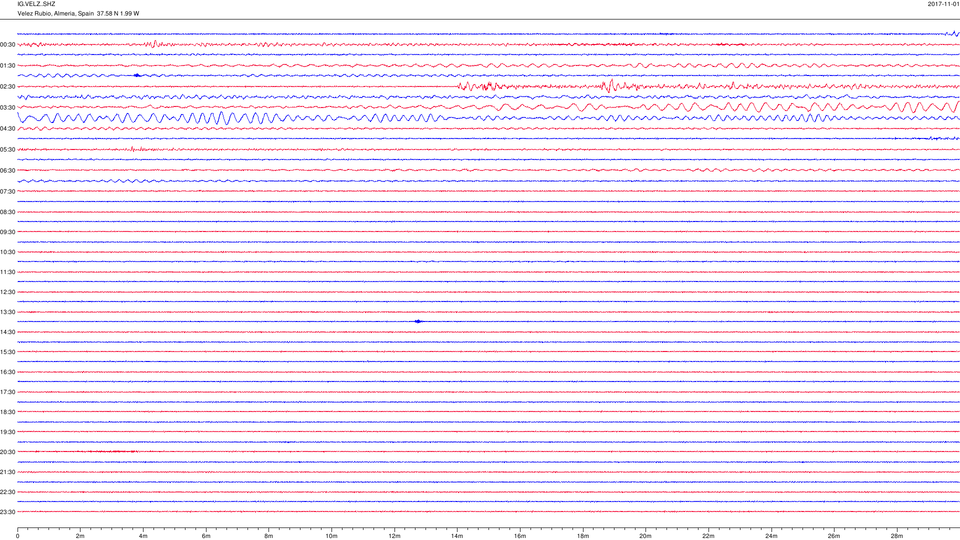This screenshot has width=960, height=540.
Task: Click the 10m axis tick label
Action: [x=331, y=536]
